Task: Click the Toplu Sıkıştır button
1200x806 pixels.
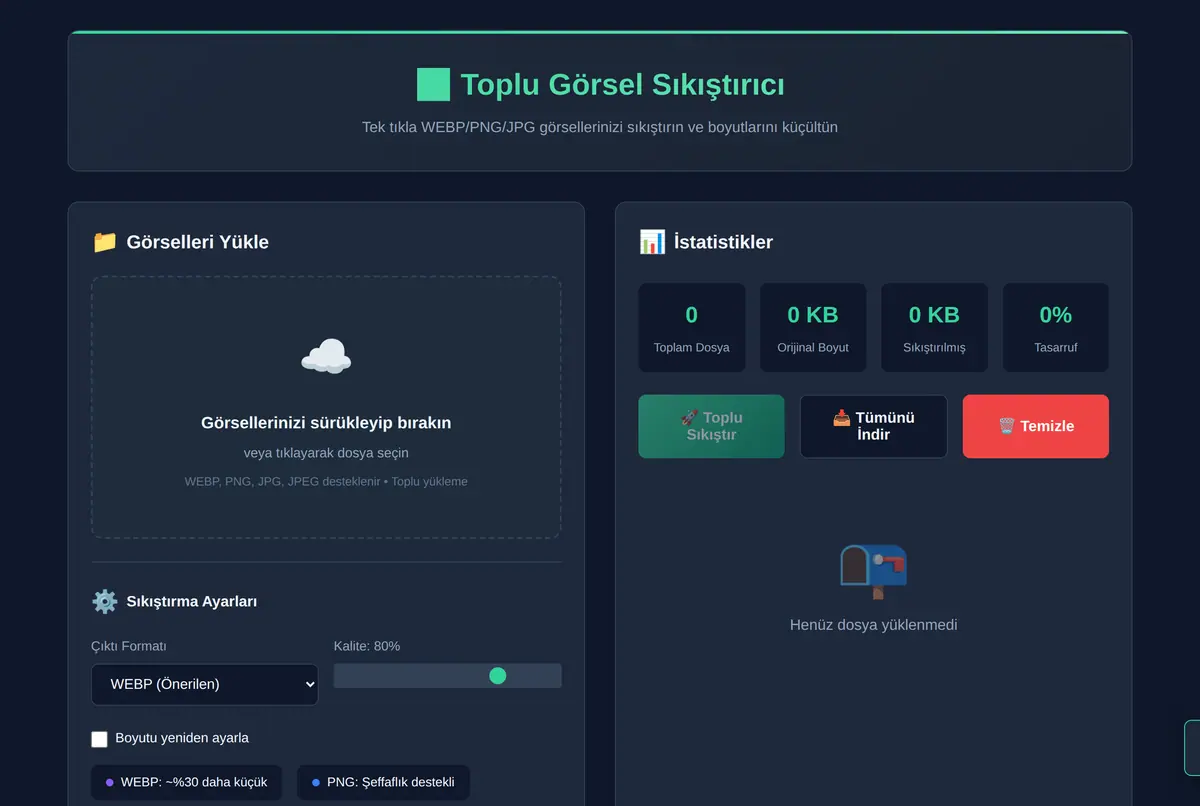Action: [x=711, y=426]
